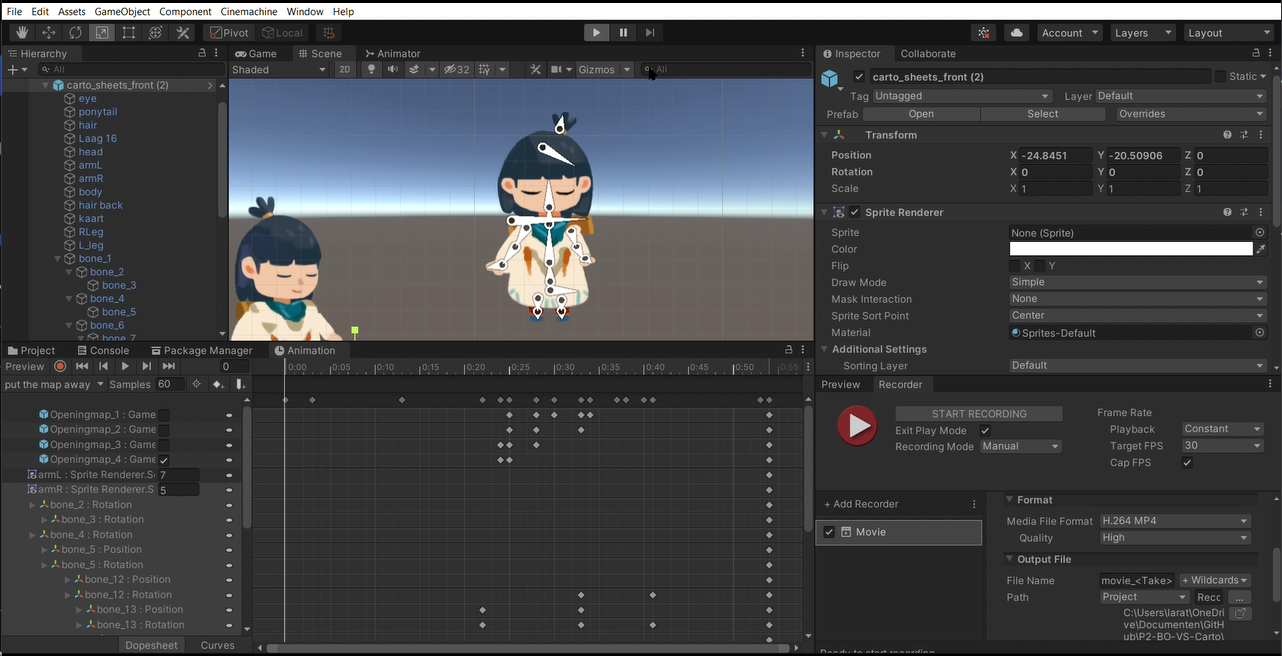Enable animation record mode button
This screenshot has height=656, width=1282.
pos(60,367)
